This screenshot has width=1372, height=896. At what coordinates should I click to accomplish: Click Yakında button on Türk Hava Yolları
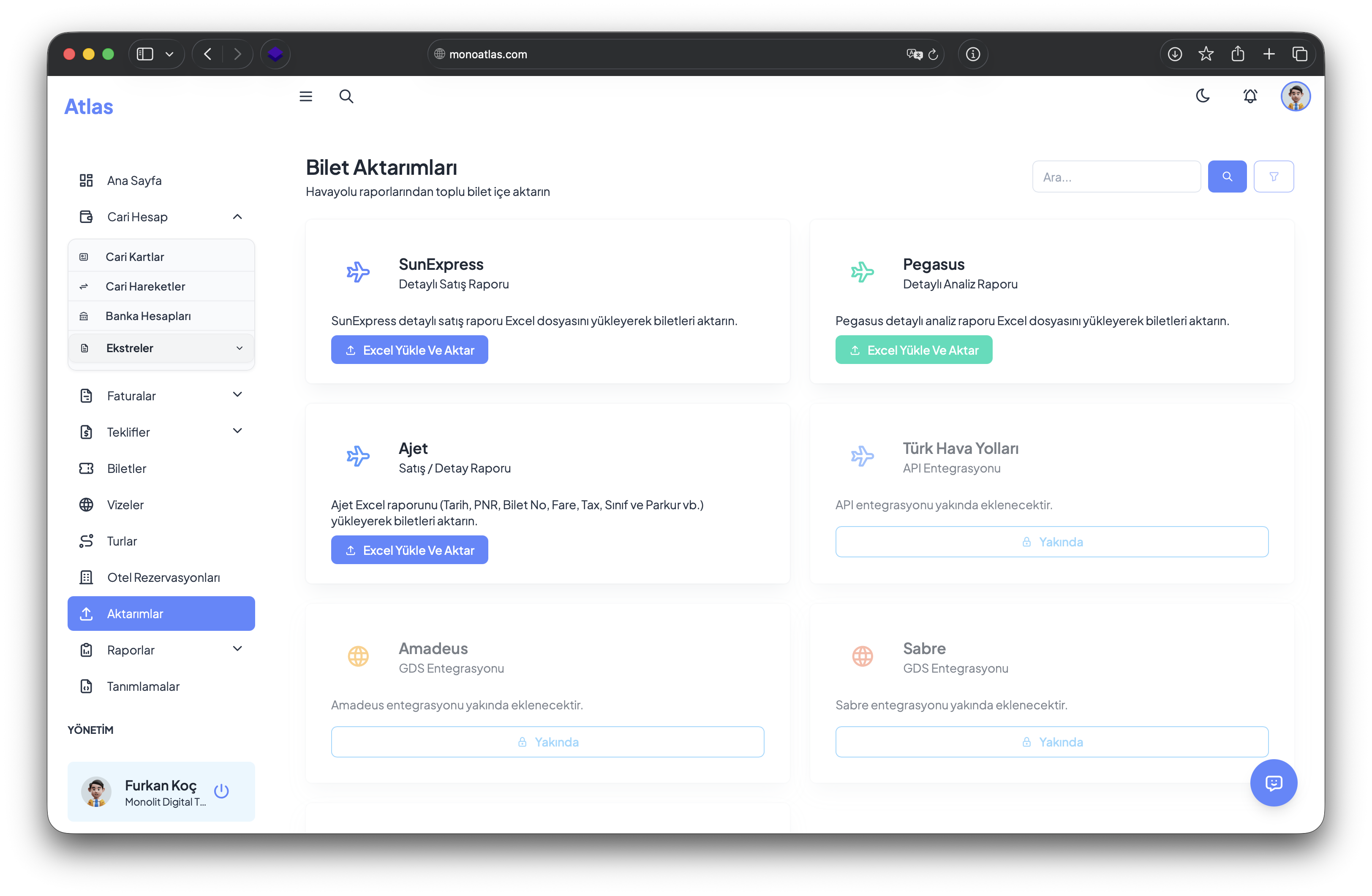(x=1051, y=542)
